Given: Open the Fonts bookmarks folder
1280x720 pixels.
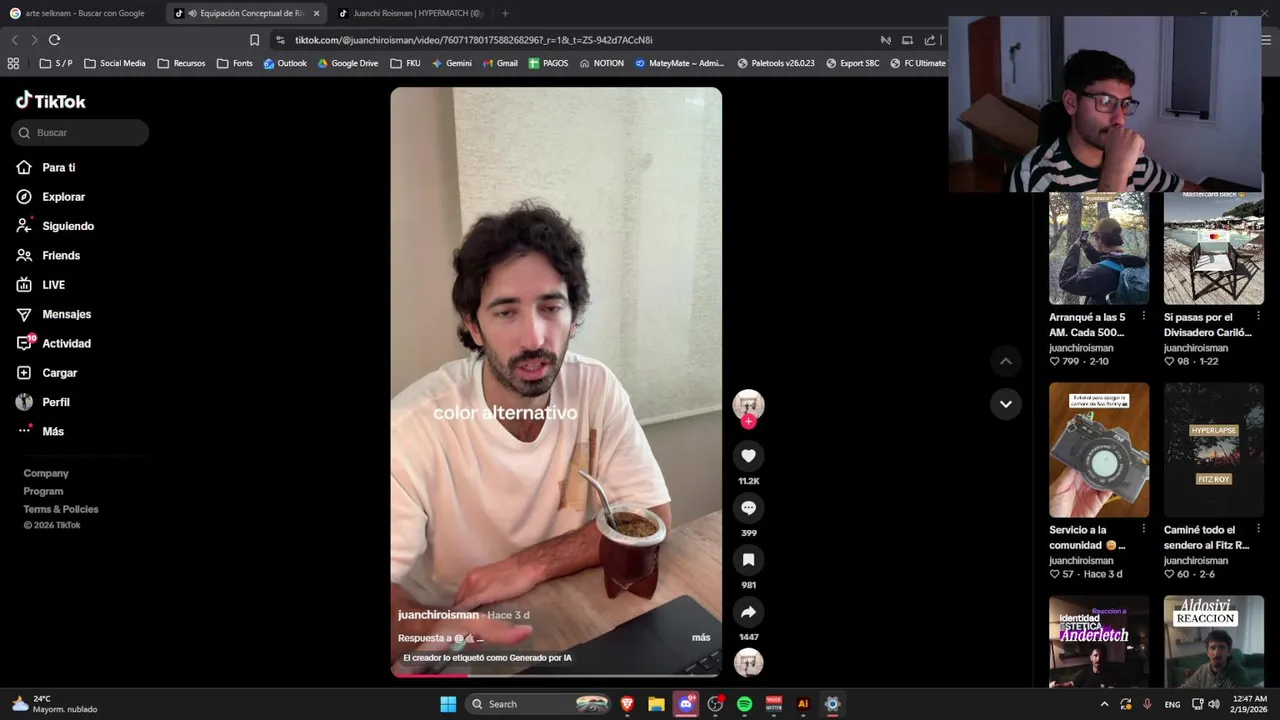Looking at the screenshot, I should pos(235,63).
